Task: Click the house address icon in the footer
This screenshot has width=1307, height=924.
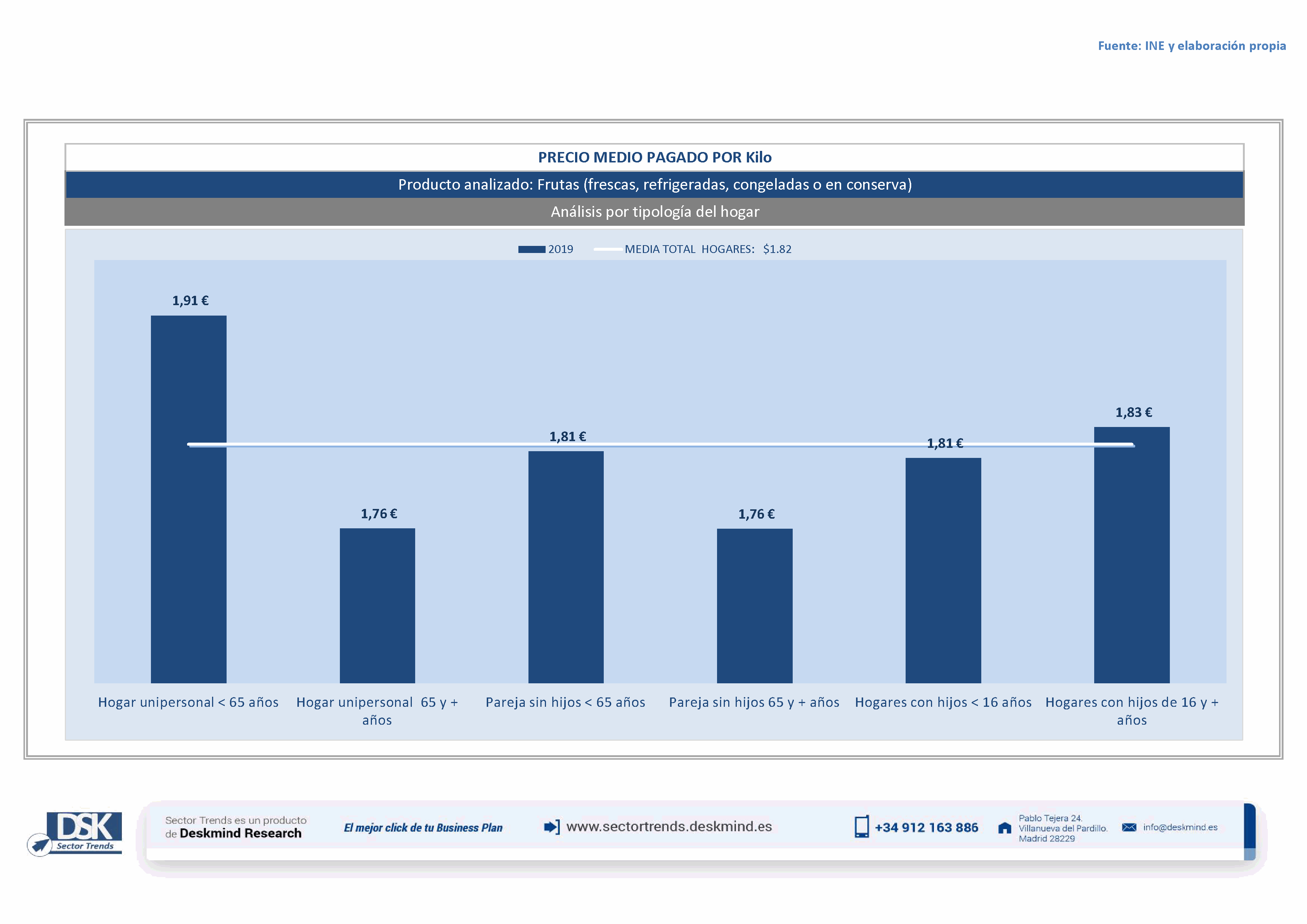Action: click(x=1005, y=828)
